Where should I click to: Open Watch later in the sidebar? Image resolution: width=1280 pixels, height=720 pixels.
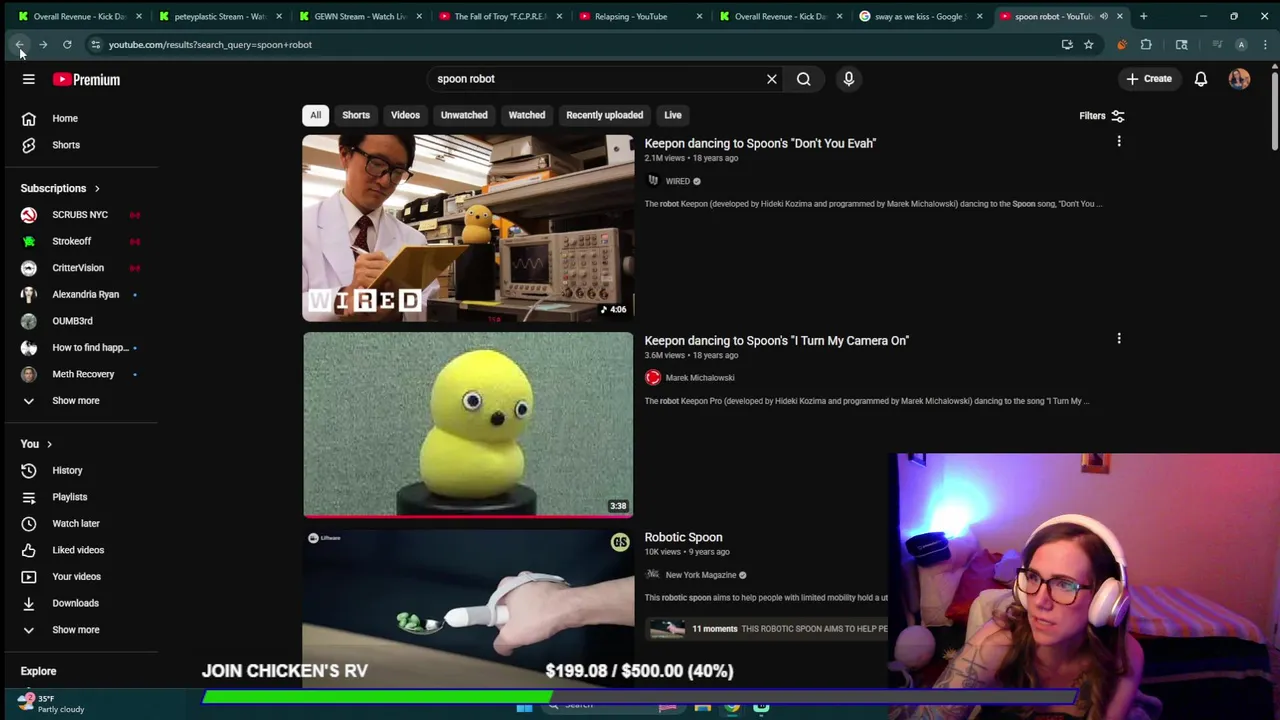coord(80,523)
